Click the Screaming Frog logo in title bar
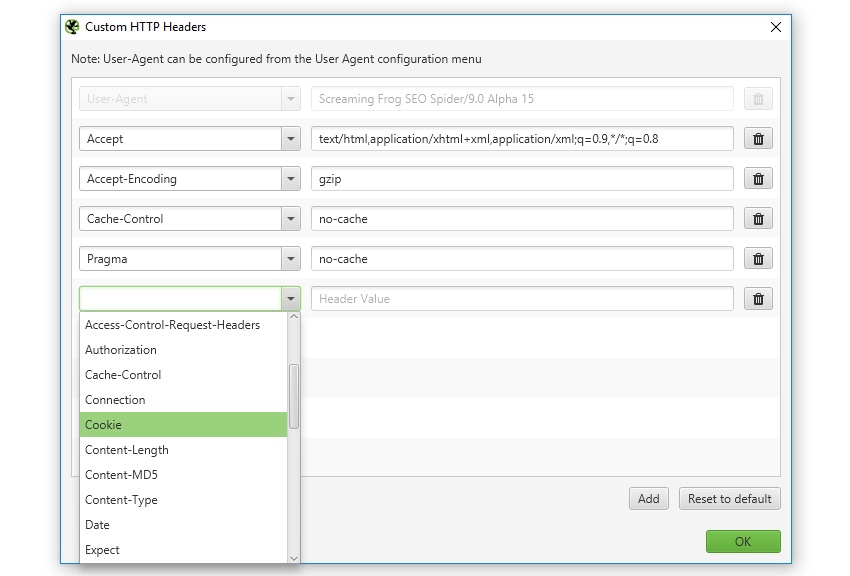 [72, 27]
